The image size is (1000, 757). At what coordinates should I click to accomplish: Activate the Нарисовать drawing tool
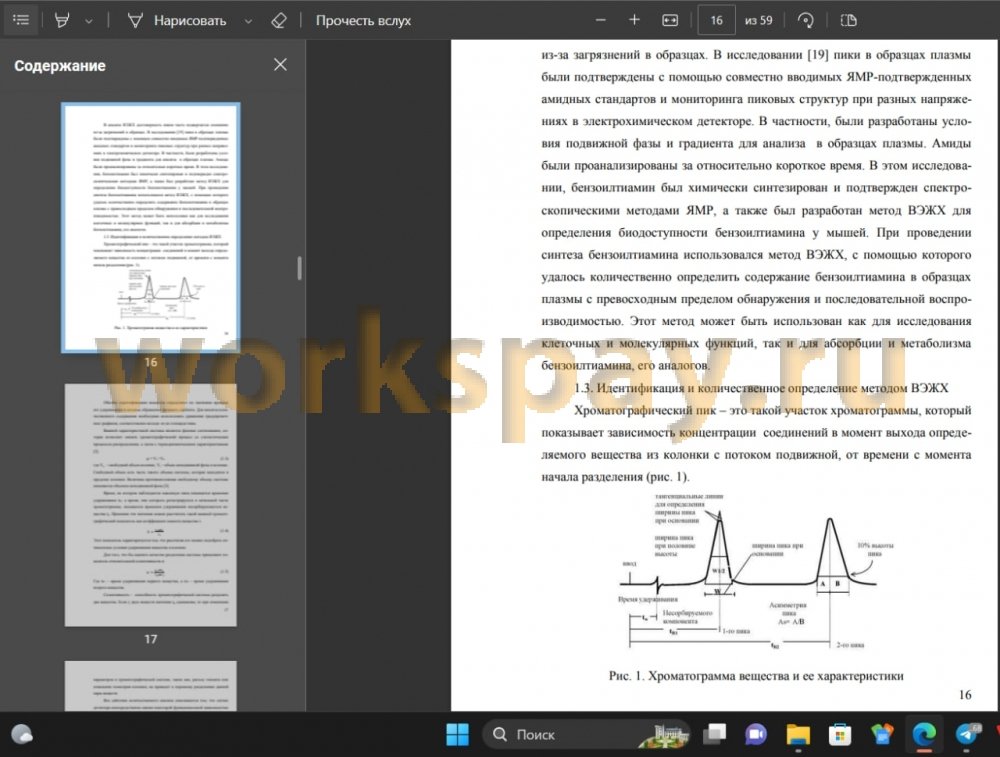(177, 20)
